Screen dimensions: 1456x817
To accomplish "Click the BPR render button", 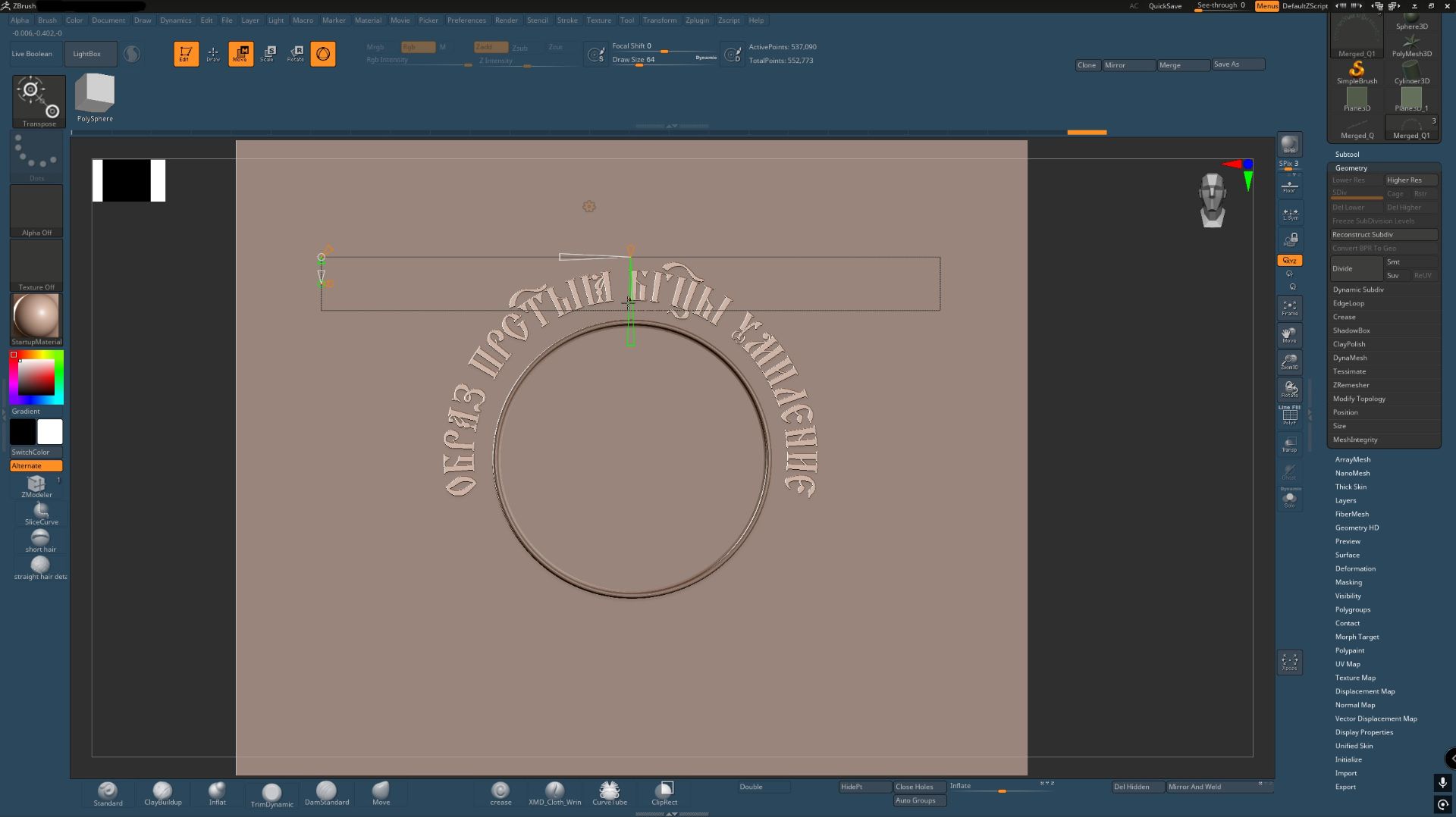I will (x=1289, y=145).
